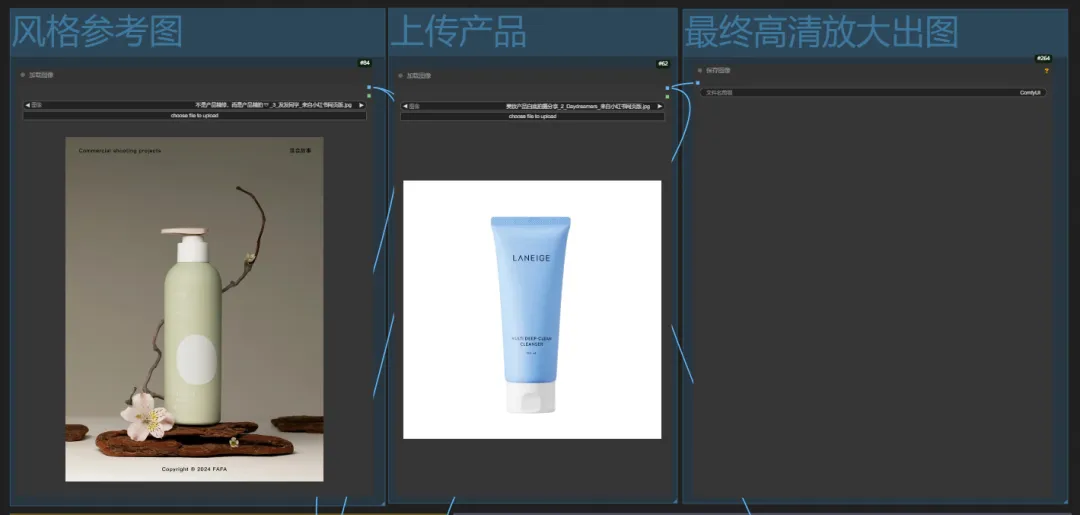1080x515 pixels.
Task: Select next image in node #84
Action: (x=361, y=105)
